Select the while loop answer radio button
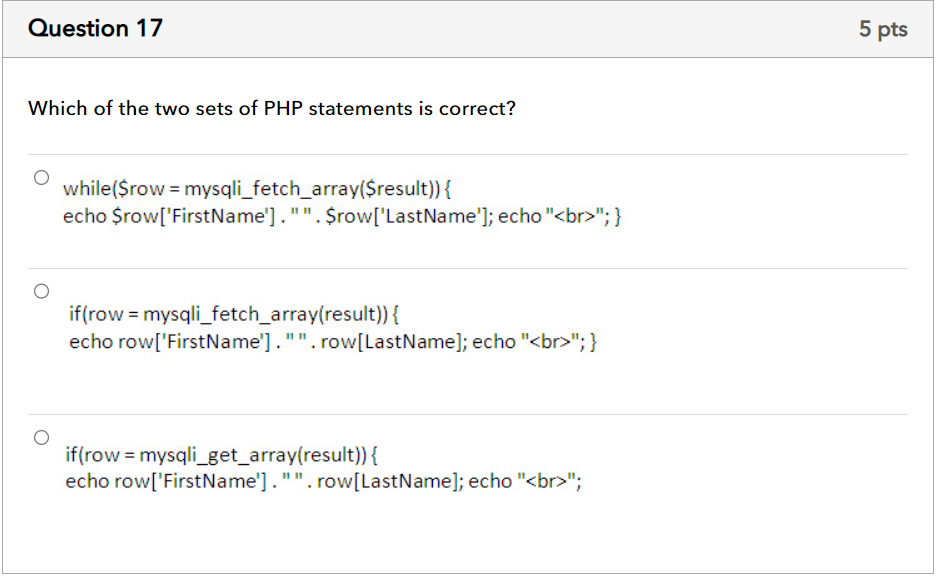This screenshot has width=937, height=577. pos(41,178)
